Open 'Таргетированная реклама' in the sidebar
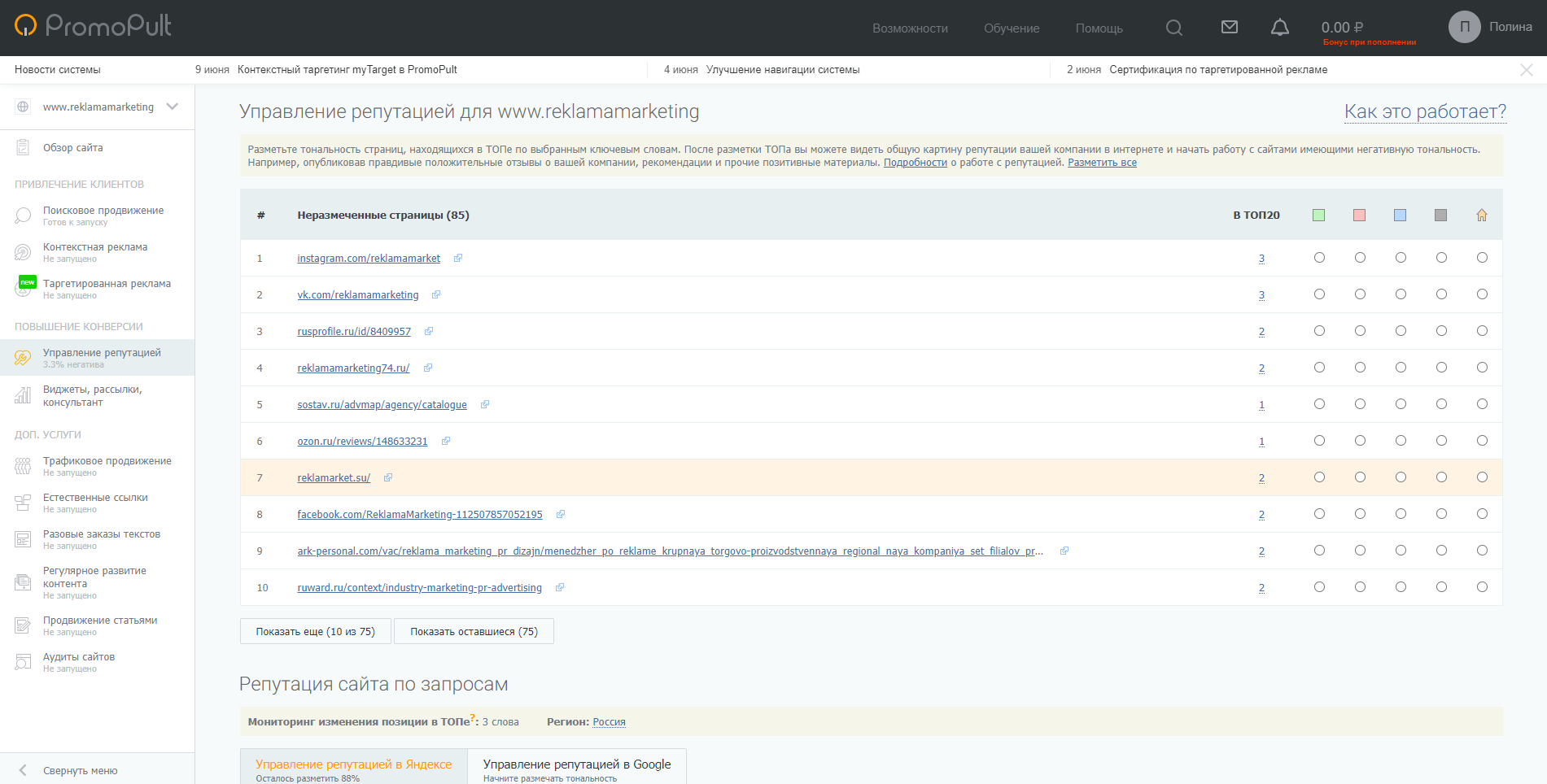1547x784 pixels. click(107, 284)
